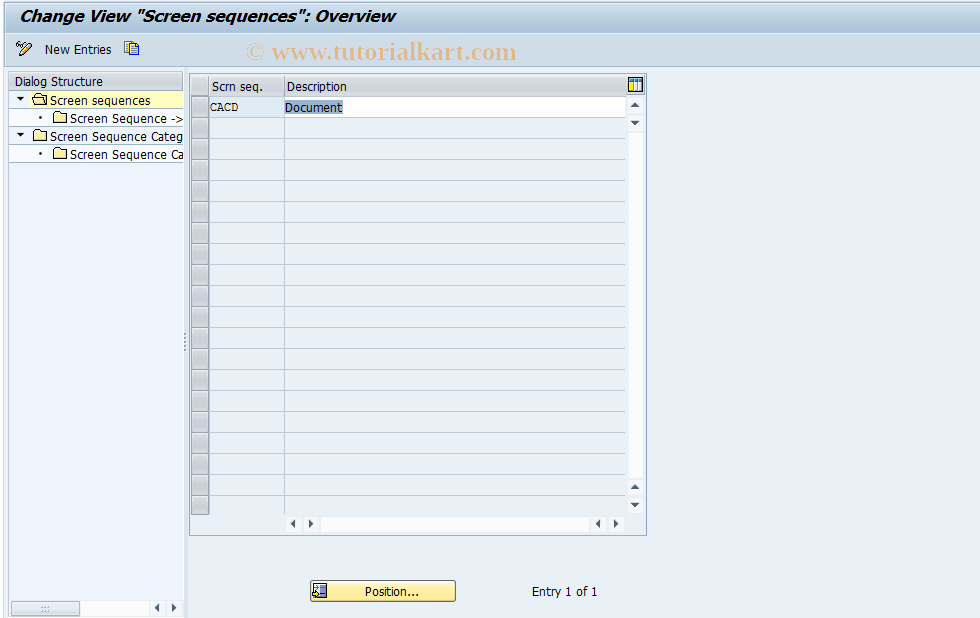
Task: Click the Copy As icon in toolbar
Action: pyautogui.click(x=131, y=49)
